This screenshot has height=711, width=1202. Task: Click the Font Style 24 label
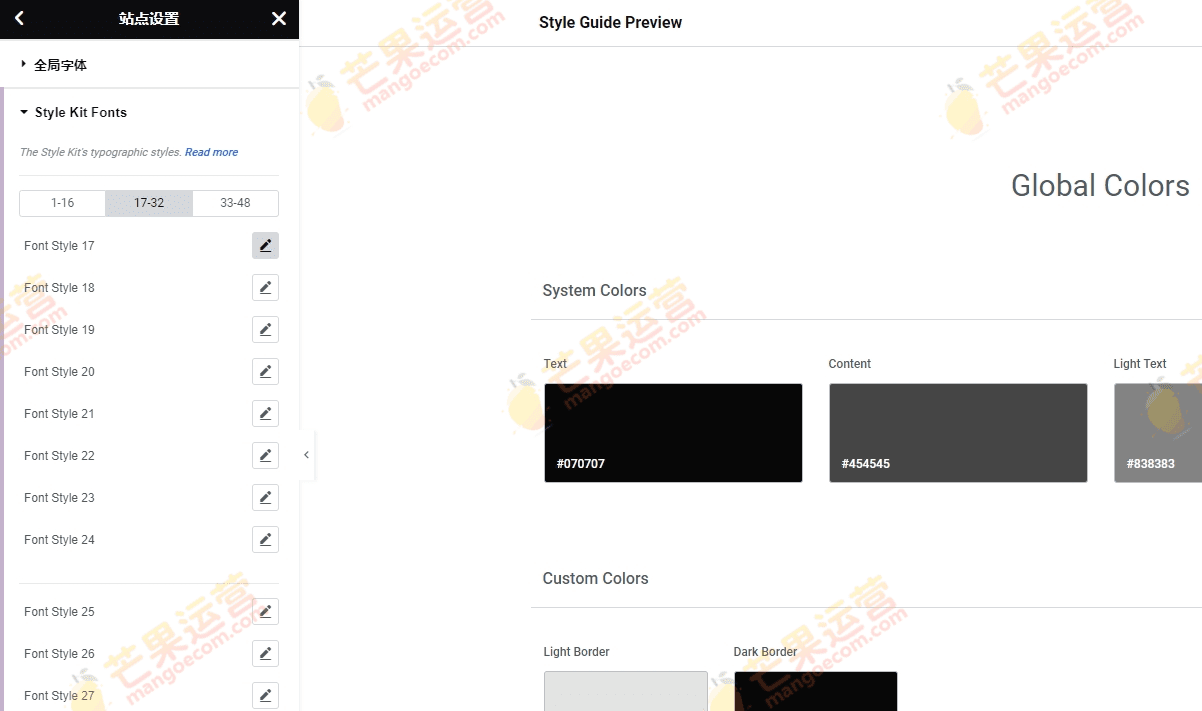59,540
